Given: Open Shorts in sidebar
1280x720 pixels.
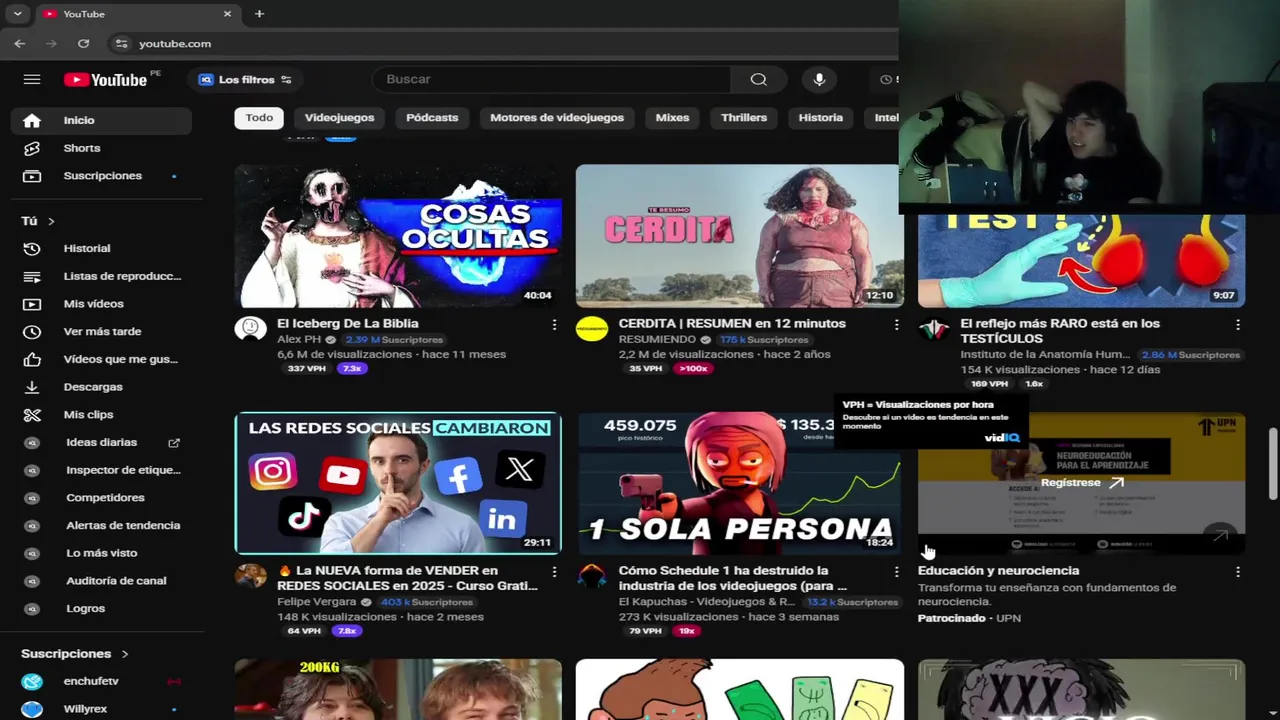Looking at the screenshot, I should 101,148.
